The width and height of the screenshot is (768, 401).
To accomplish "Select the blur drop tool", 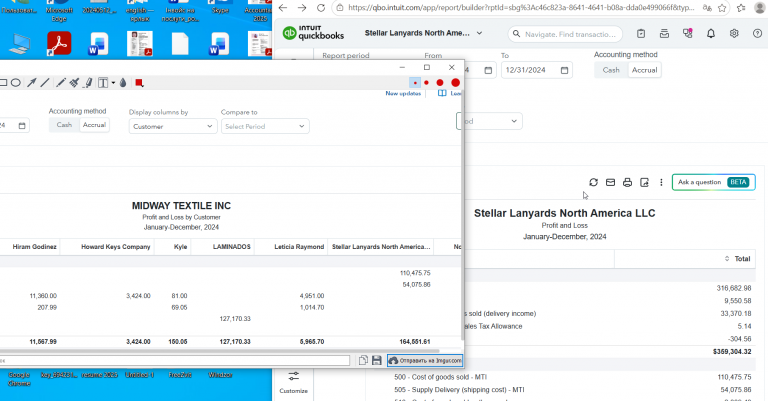I will [x=123, y=83].
